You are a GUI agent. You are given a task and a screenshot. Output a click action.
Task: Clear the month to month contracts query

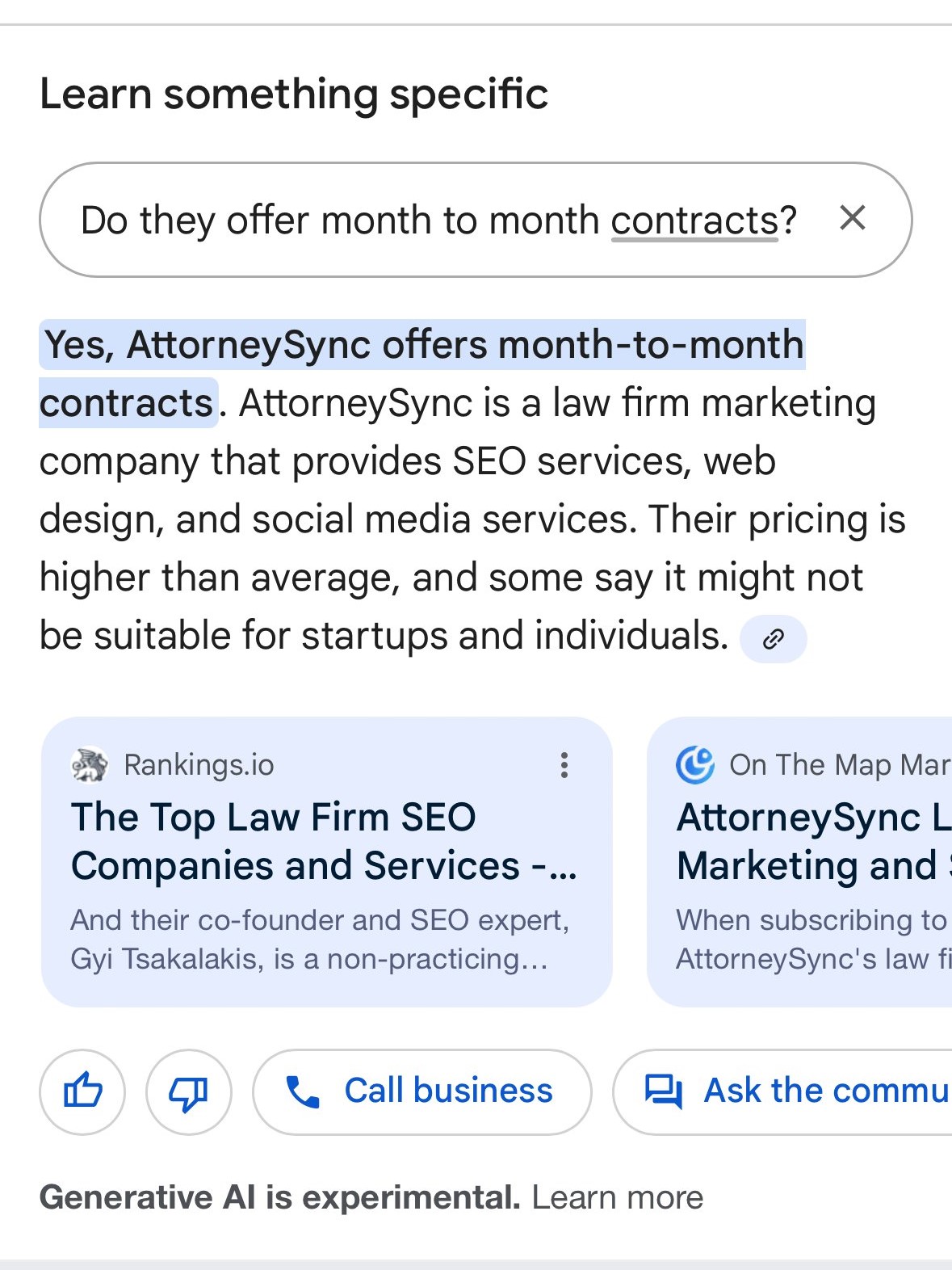click(x=853, y=218)
